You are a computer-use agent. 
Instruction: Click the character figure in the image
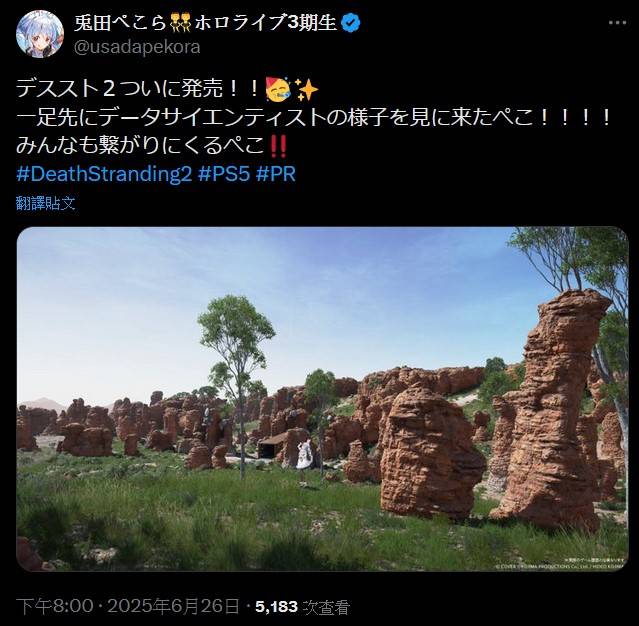coord(304,461)
